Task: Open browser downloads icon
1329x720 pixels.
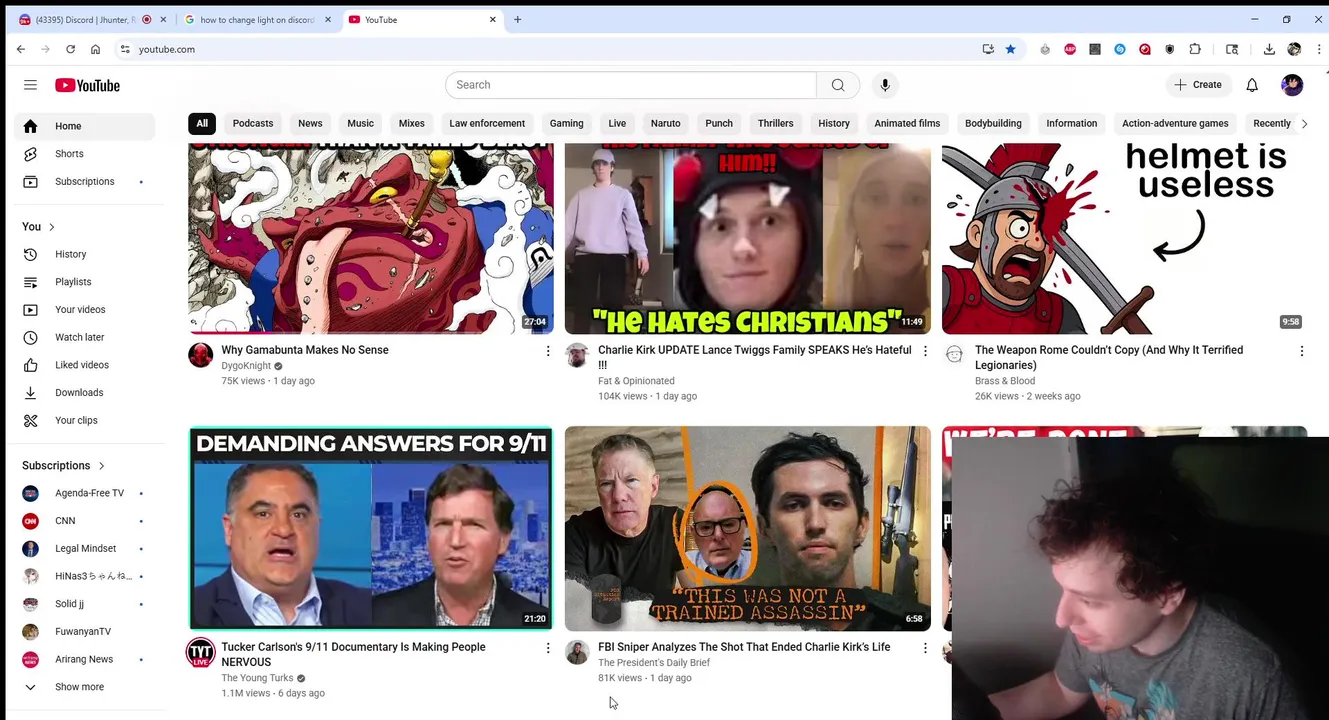Action: (1269, 49)
